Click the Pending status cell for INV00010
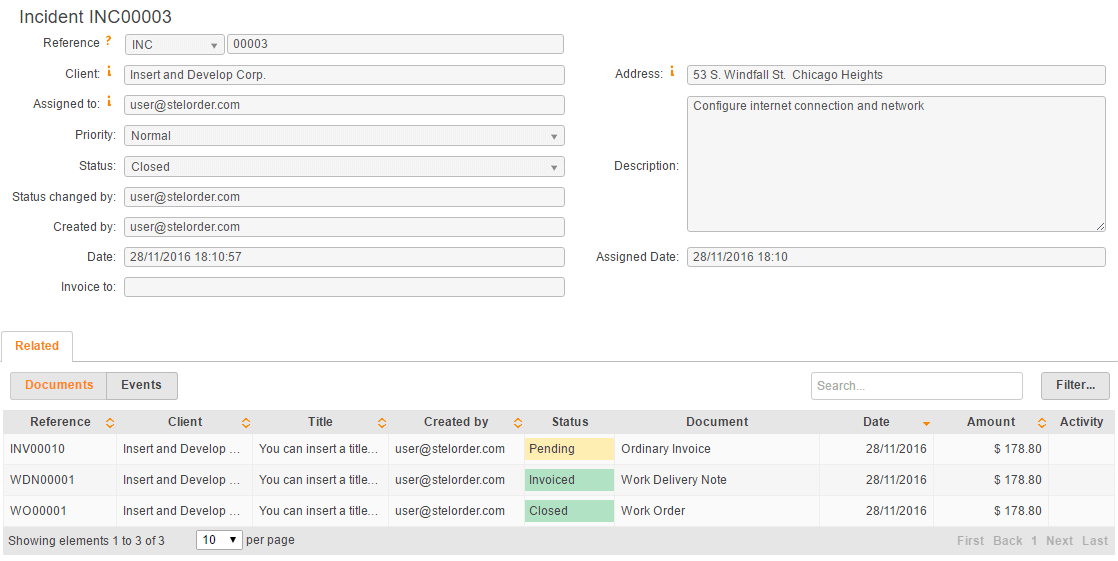Image resolution: width=1118 pixels, height=561 pixels. [569, 449]
